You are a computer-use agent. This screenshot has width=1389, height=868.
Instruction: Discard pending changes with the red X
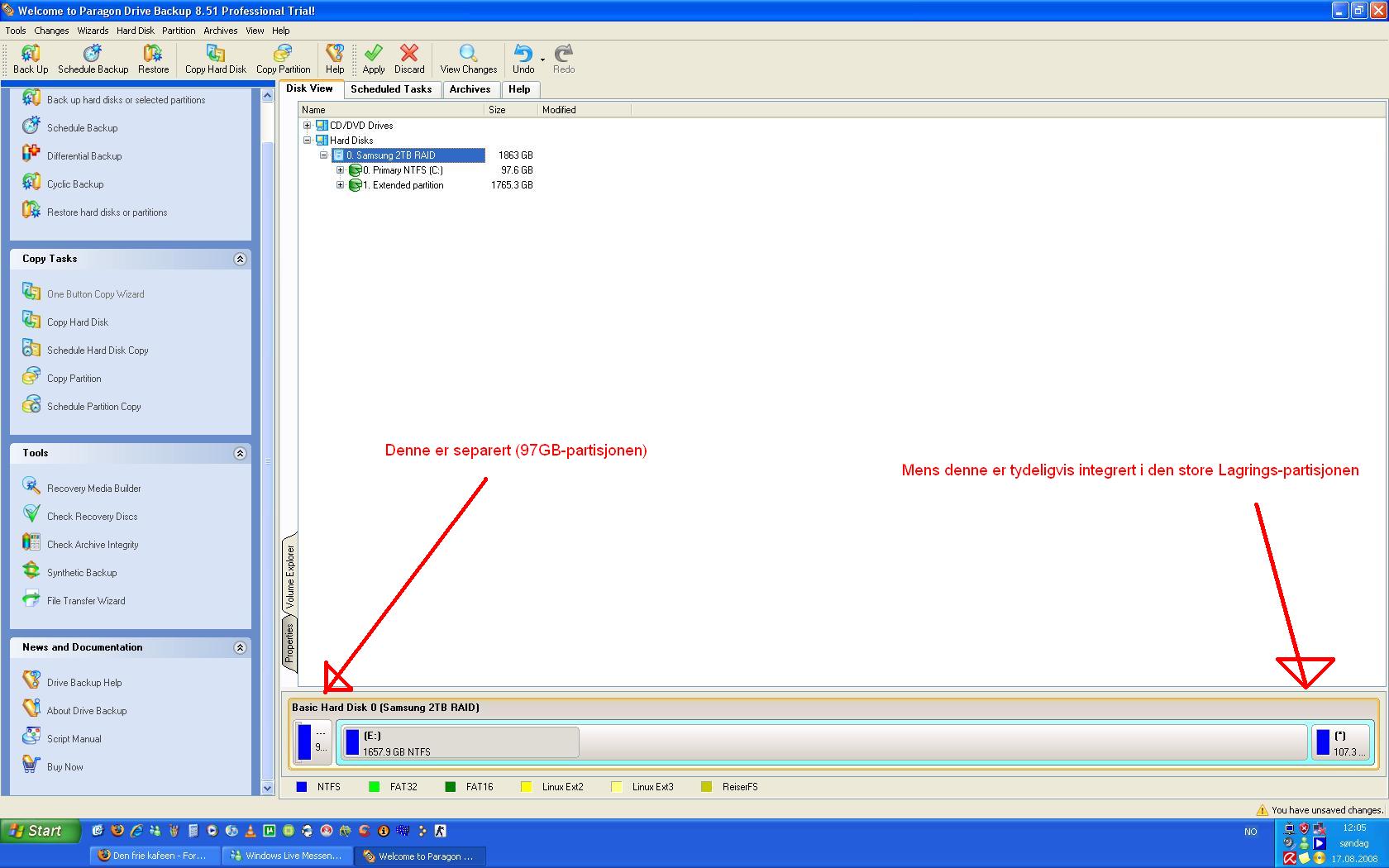click(x=409, y=60)
